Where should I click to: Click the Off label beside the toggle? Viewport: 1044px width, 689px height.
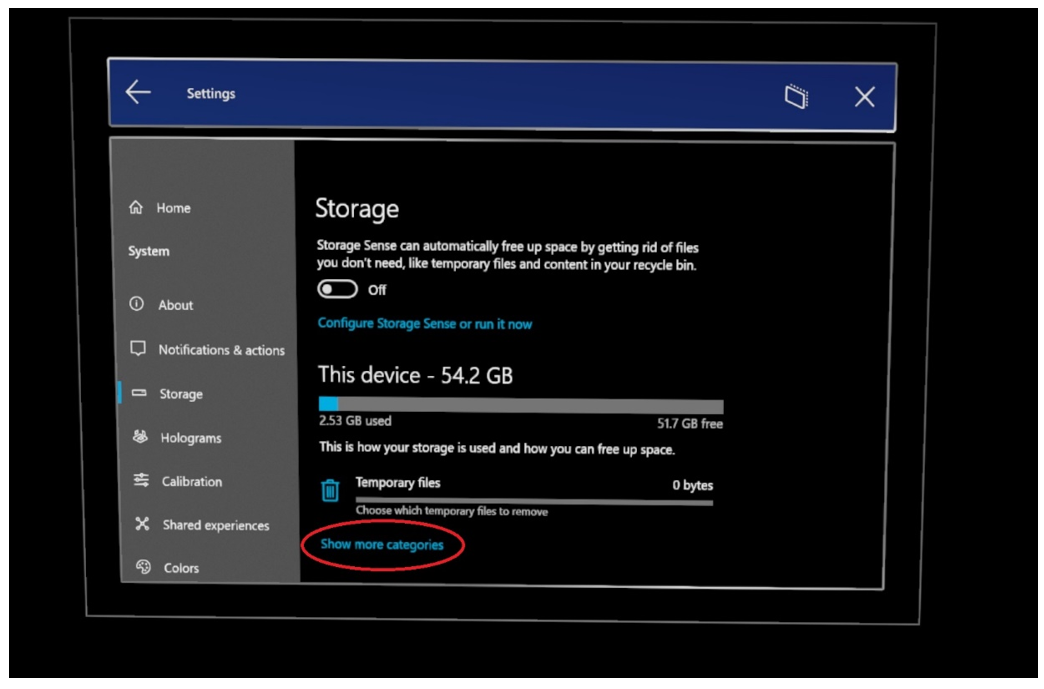tap(377, 290)
